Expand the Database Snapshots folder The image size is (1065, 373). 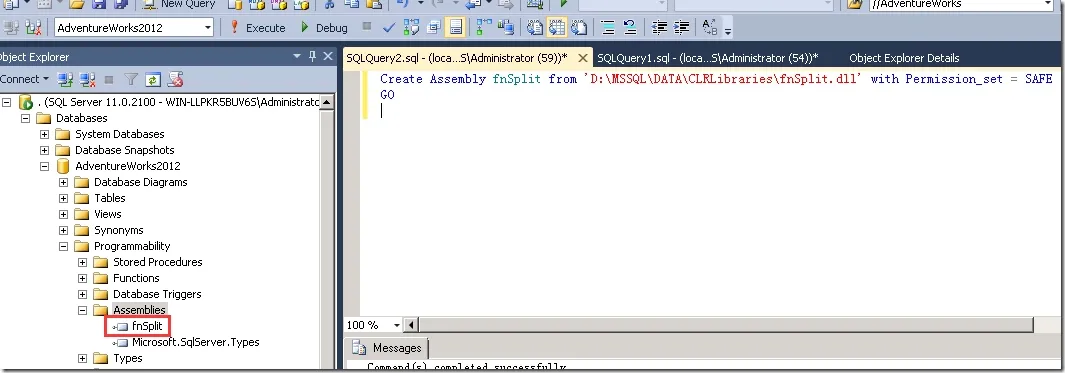[x=45, y=150]
